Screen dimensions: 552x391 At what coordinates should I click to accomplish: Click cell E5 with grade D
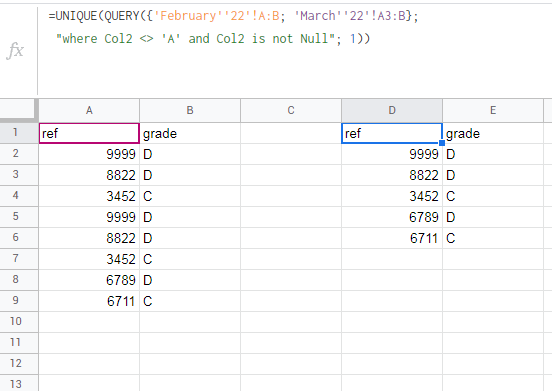pyautogui.click(x=493, y=217)
